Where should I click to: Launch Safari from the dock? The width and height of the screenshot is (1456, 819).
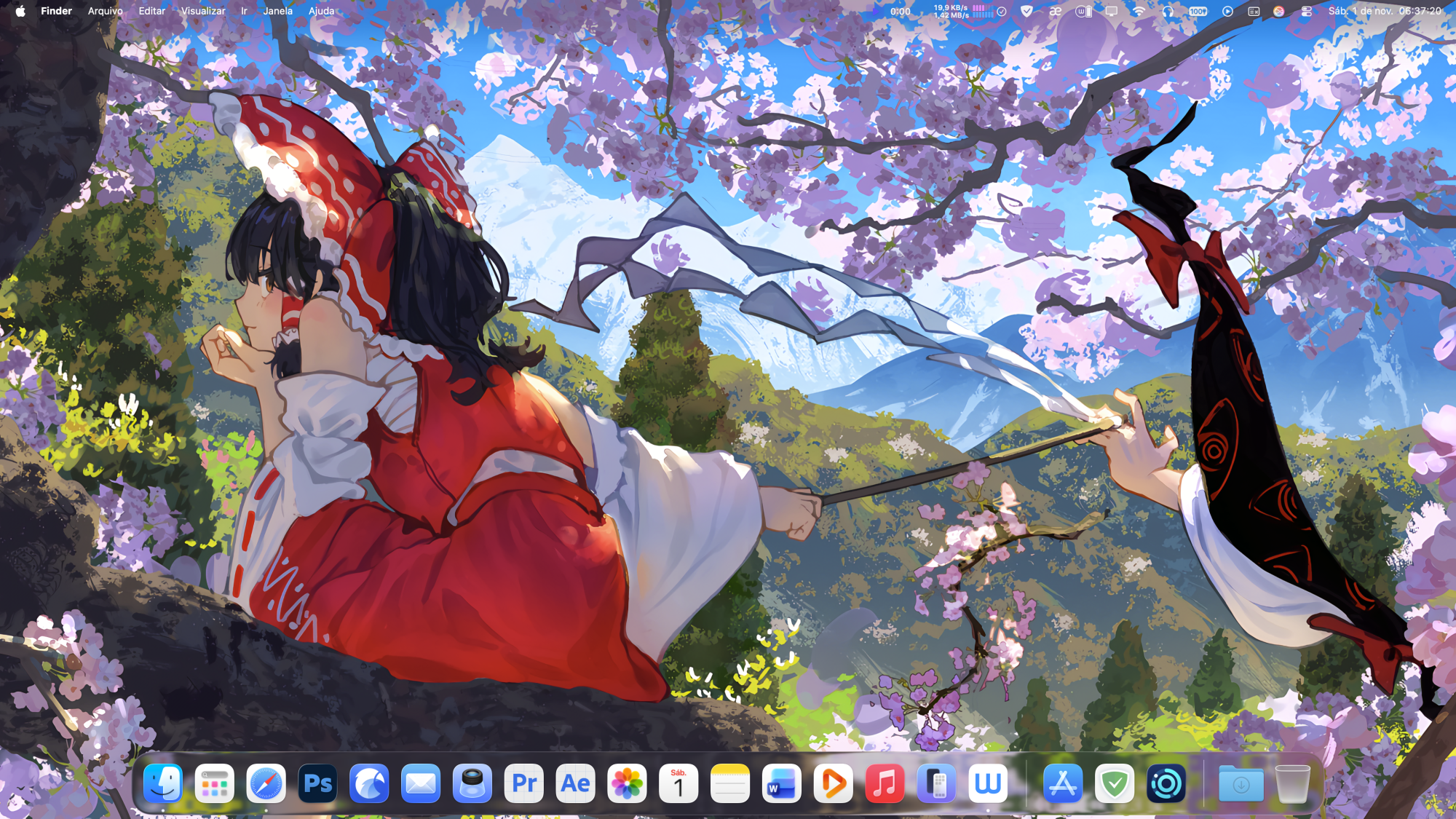click(x=266, y=784)
